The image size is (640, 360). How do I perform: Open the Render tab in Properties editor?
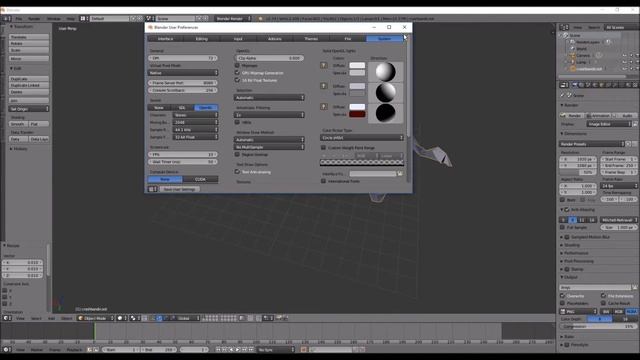[575, 85]
